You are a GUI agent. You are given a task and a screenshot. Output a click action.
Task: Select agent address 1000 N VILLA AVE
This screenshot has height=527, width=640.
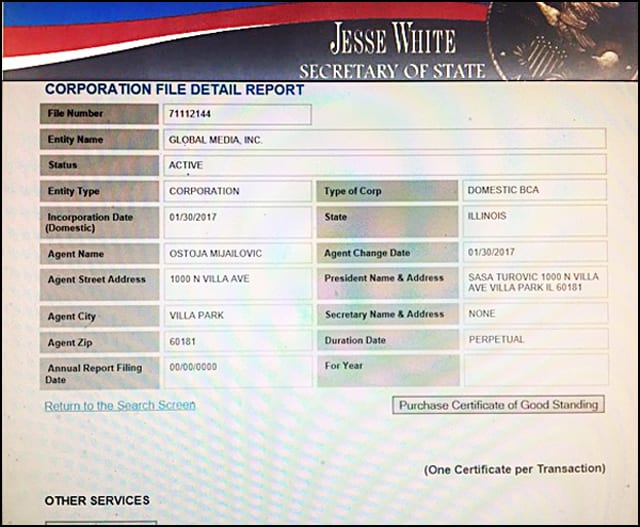click(x=238, y=284)
